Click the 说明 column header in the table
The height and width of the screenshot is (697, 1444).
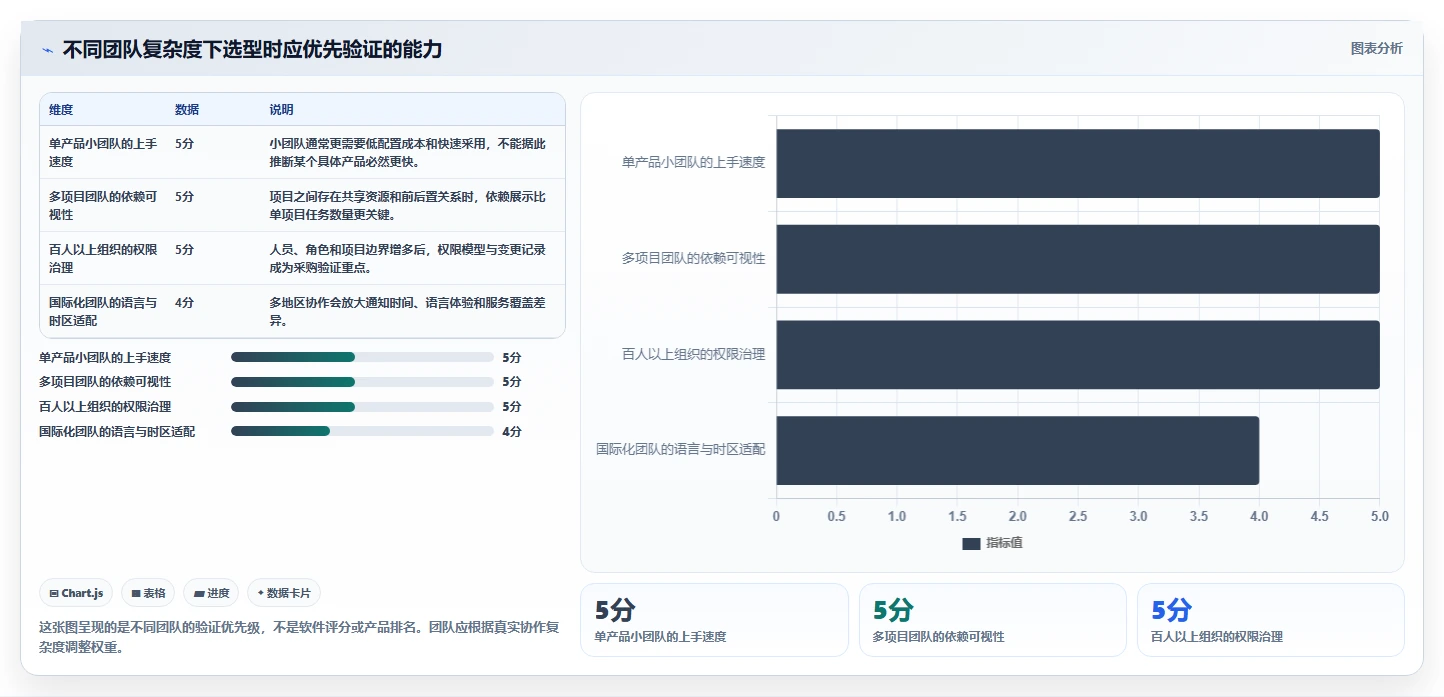[281, 110]
